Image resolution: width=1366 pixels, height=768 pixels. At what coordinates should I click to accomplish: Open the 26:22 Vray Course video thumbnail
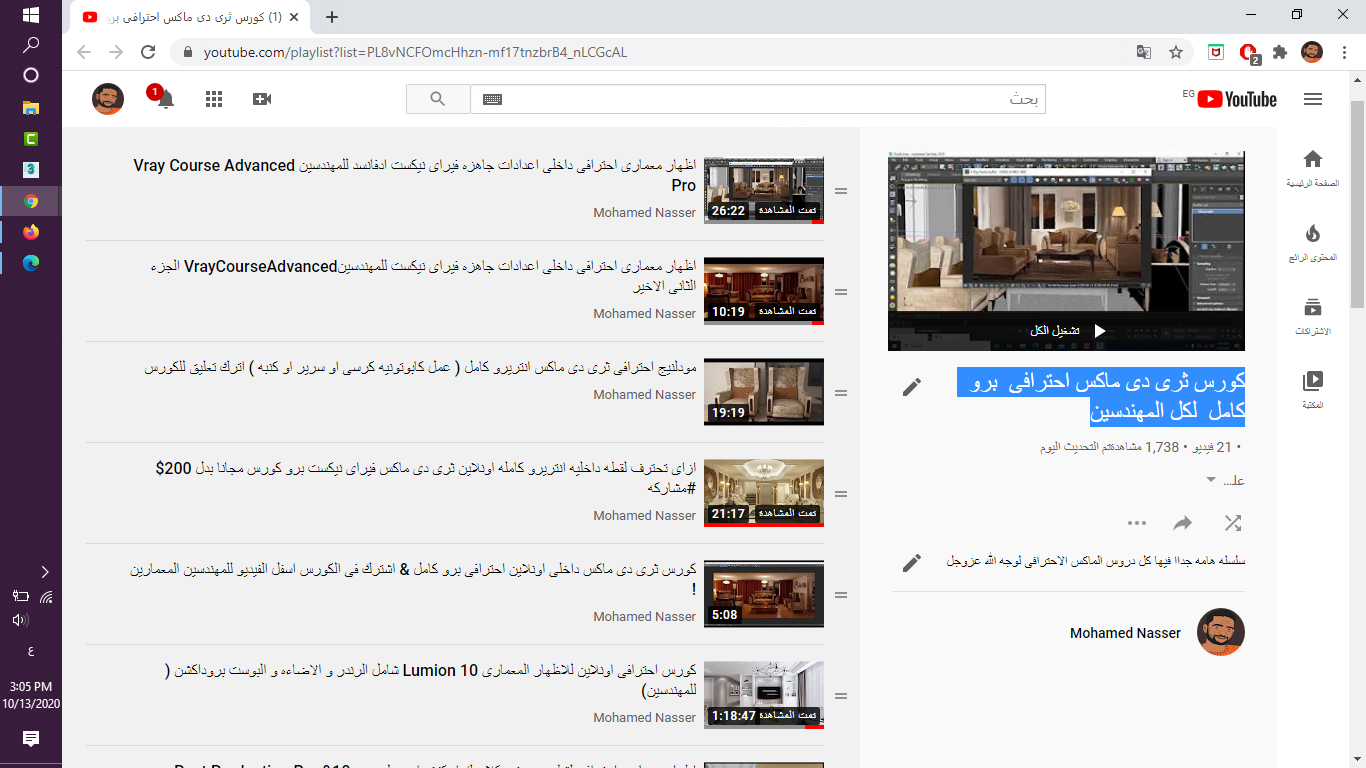764,190
